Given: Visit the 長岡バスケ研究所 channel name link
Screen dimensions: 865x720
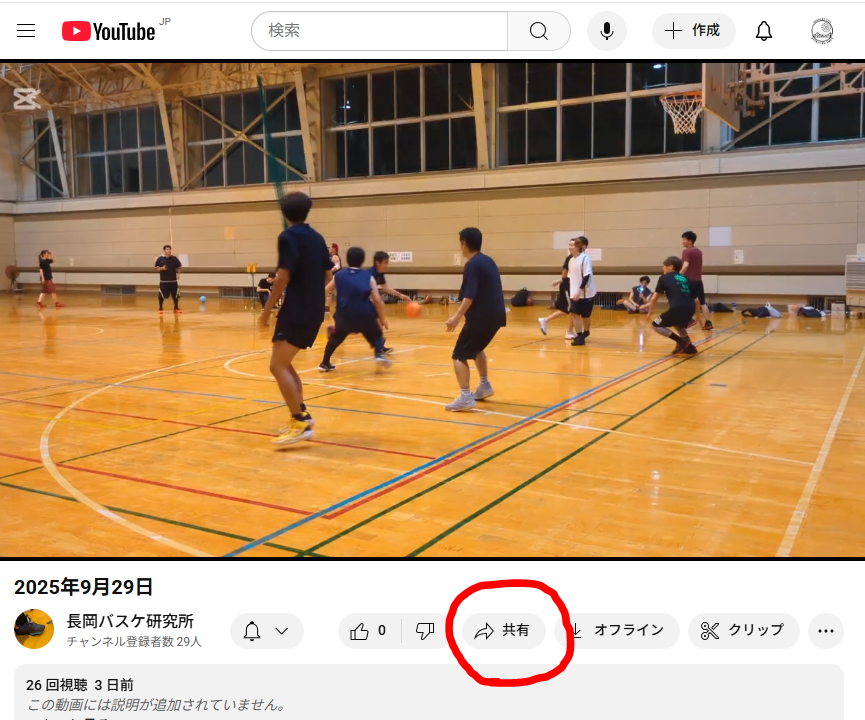Looking at the screenshot, I should 130,621.
